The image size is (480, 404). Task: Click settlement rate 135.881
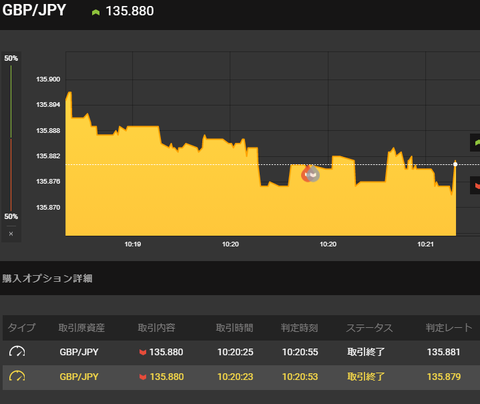pos(444,352)
